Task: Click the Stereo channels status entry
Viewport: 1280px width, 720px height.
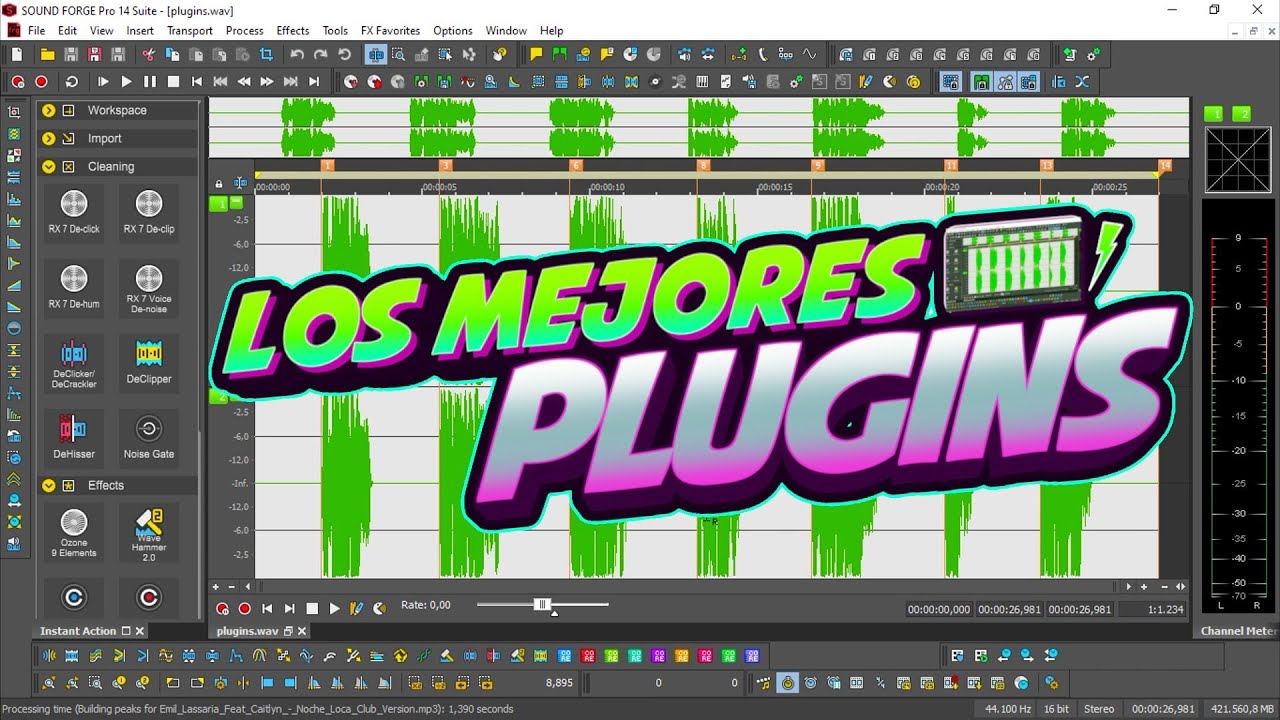Action: tap(1099, 709)
